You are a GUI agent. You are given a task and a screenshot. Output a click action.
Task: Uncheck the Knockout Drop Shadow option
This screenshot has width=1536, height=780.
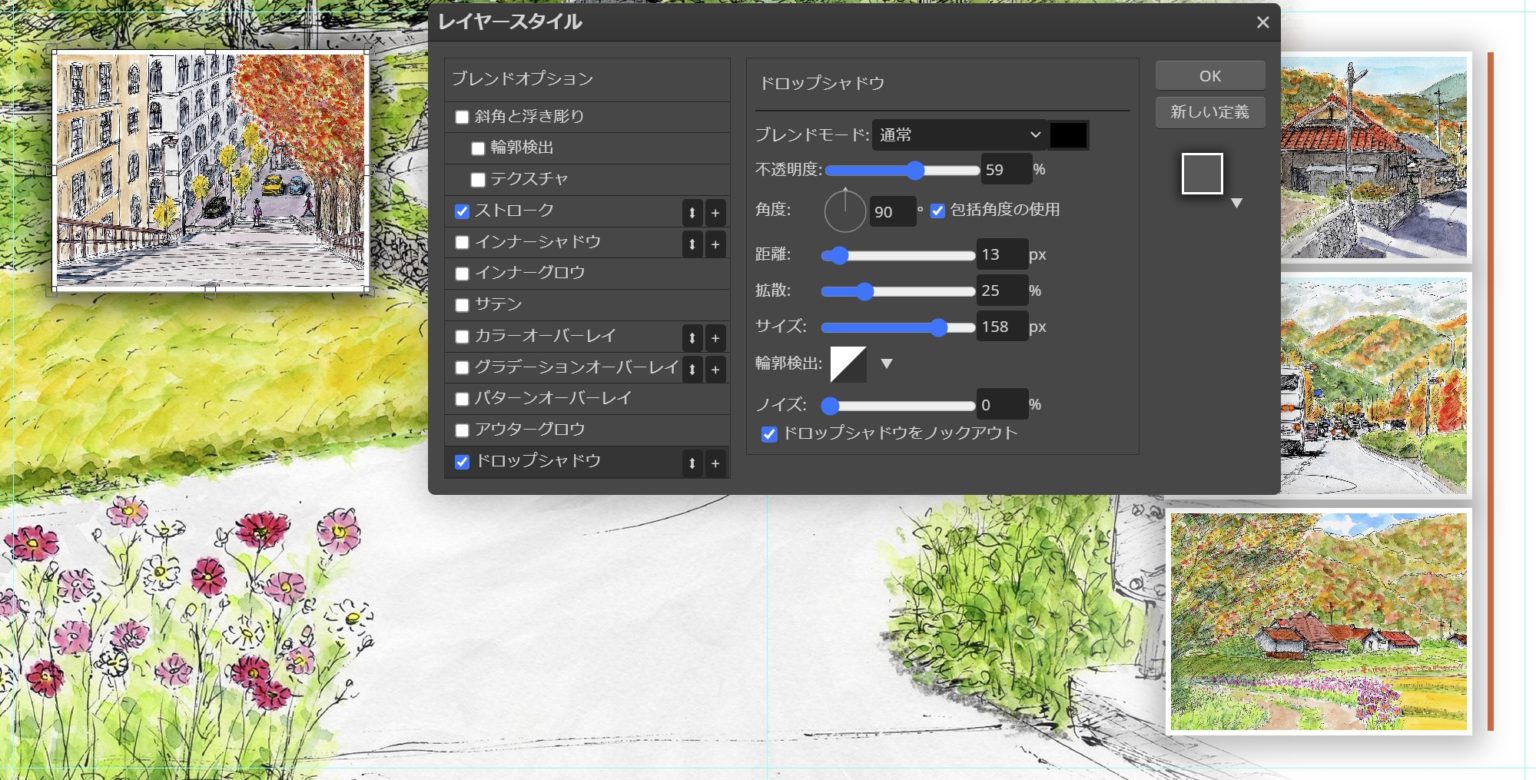coord(770,434)
